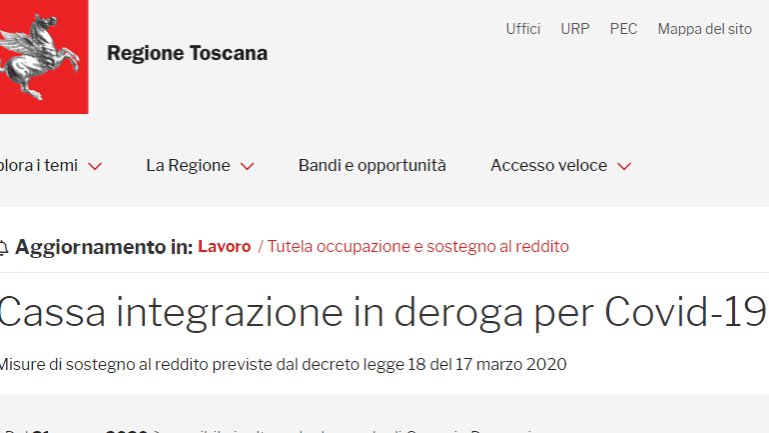Image resolution: width=769 pixels, height=433 pixels.
Task: Follow the red Lavoro category link
Action: 224,246
